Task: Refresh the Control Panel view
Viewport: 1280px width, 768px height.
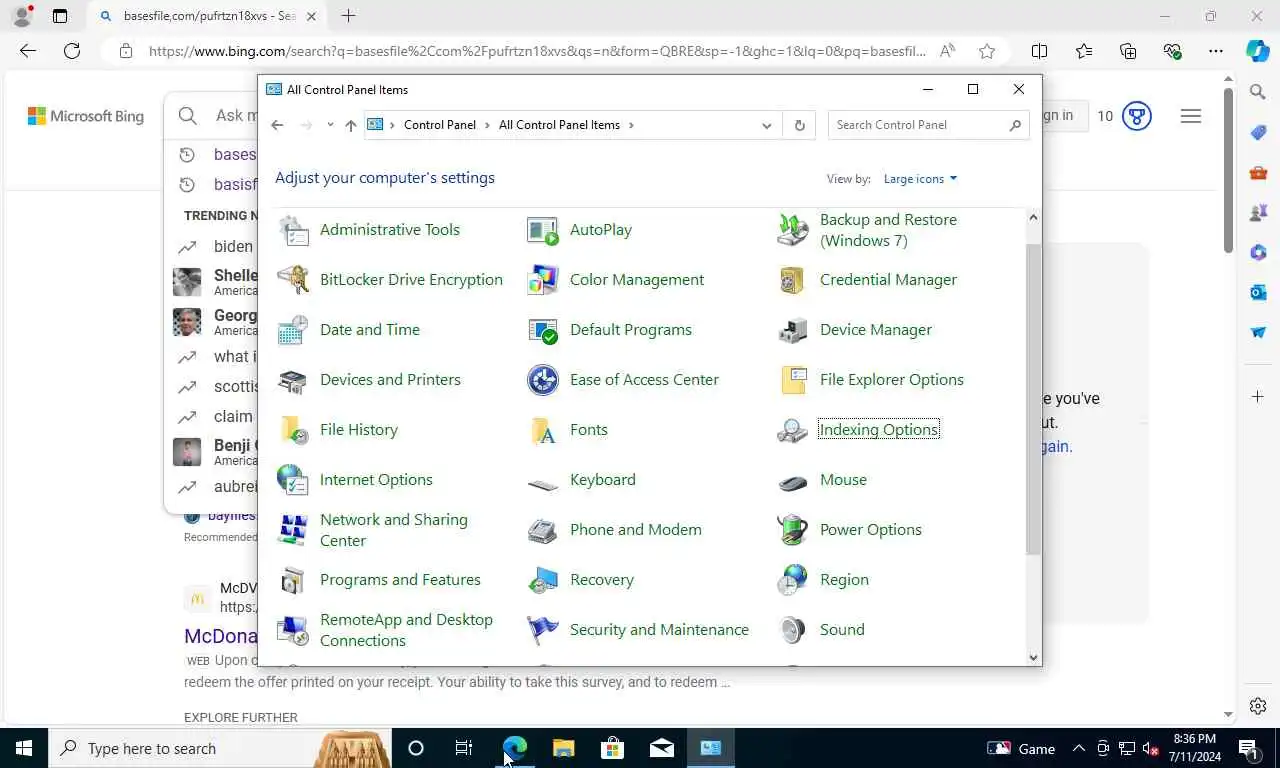Action: [799, 125]
